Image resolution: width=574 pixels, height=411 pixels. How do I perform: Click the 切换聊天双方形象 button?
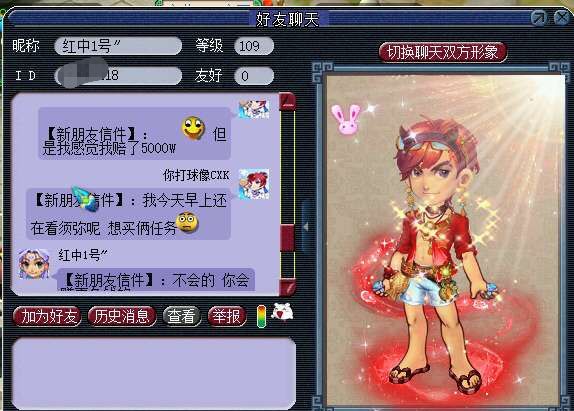tap(443, 52)
